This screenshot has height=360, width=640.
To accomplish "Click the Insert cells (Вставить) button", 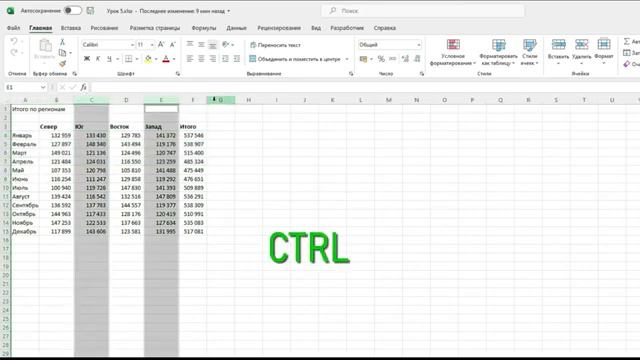I will pyautogui.click(x=558, y=52).
